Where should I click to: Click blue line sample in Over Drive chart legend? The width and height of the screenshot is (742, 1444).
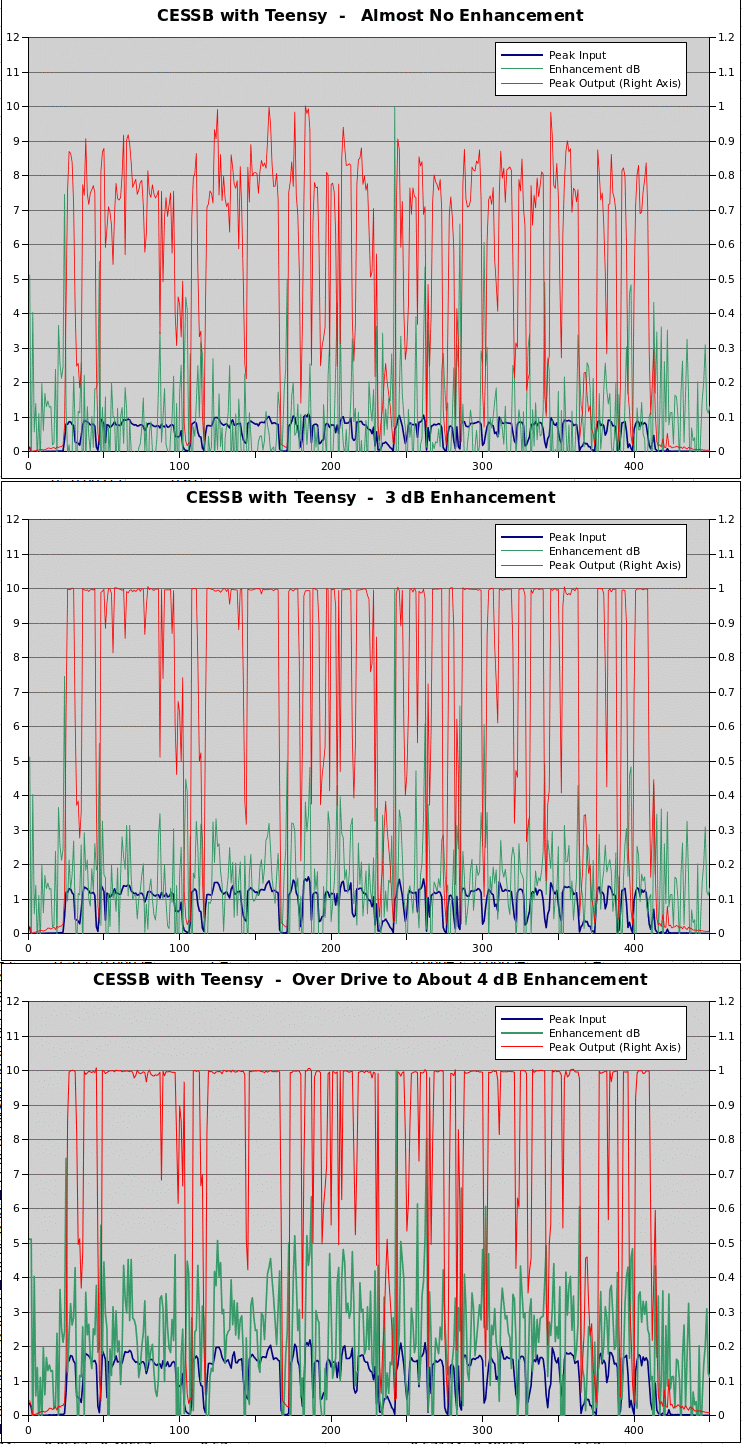(x=521, y=1020)
